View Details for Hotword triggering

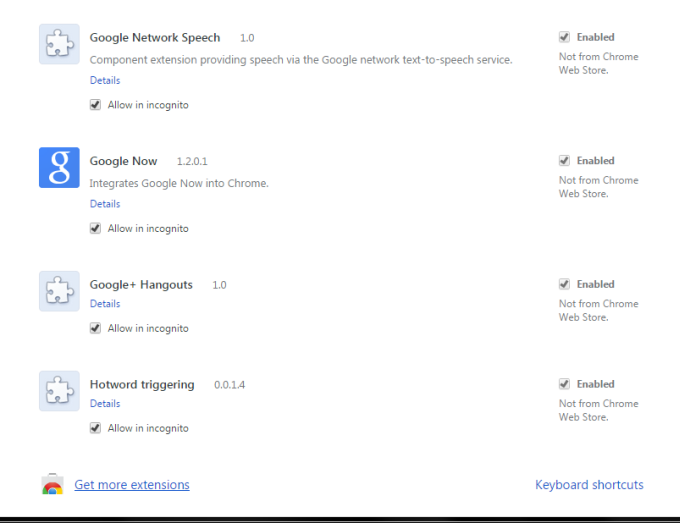[105, 404]
